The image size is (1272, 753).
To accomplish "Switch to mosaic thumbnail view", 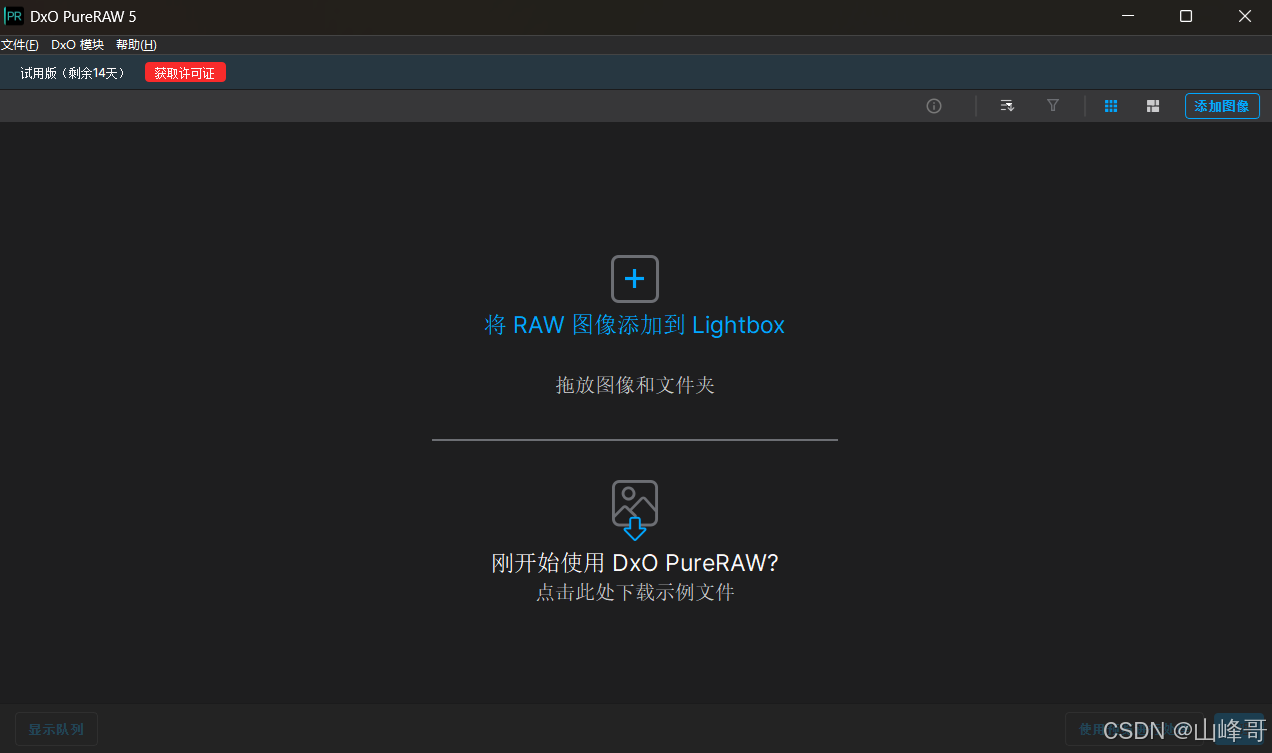I will tap(1153, 106).
